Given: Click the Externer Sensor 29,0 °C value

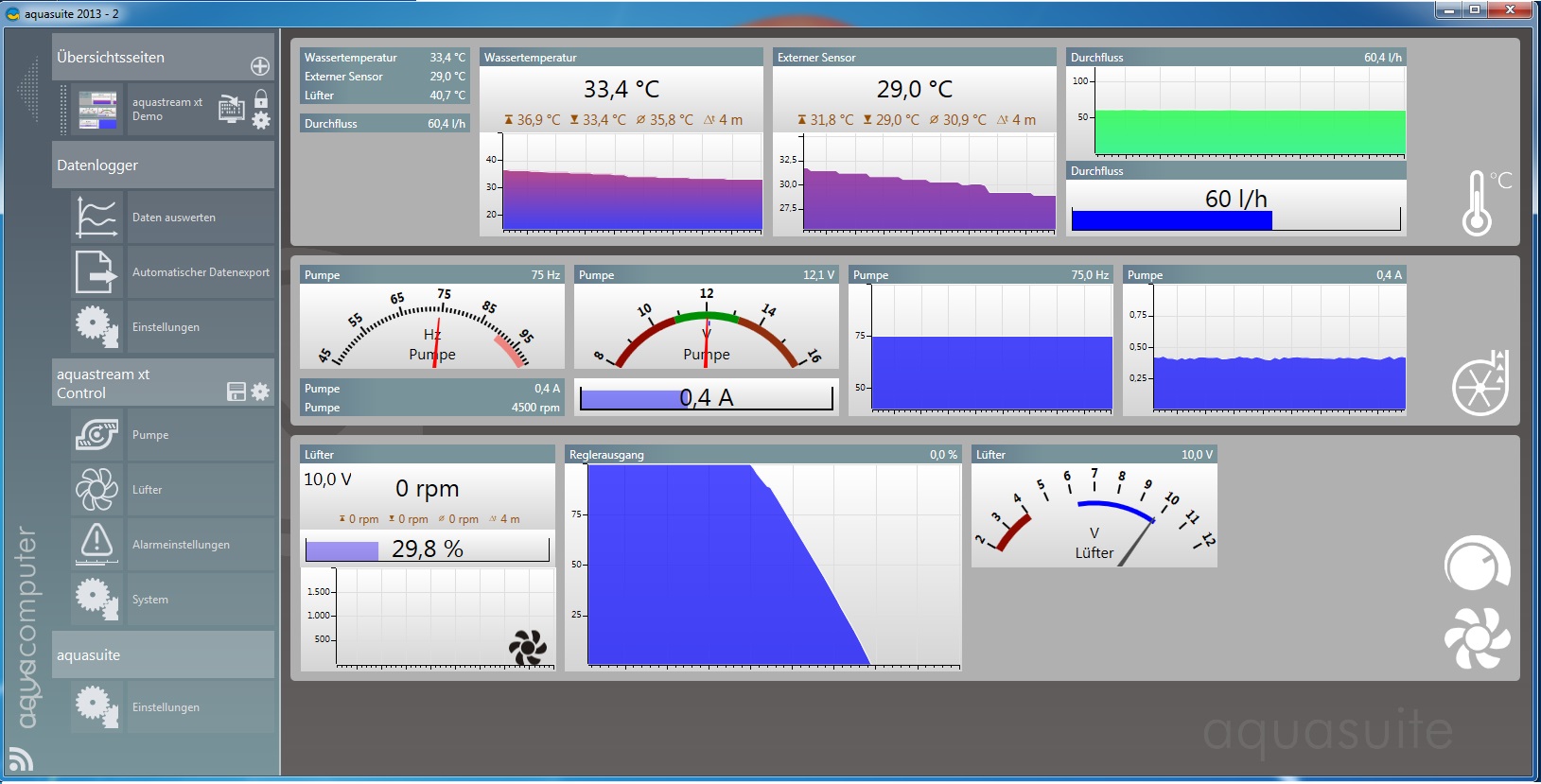Looking at the screenshot, I should [915, 90].
